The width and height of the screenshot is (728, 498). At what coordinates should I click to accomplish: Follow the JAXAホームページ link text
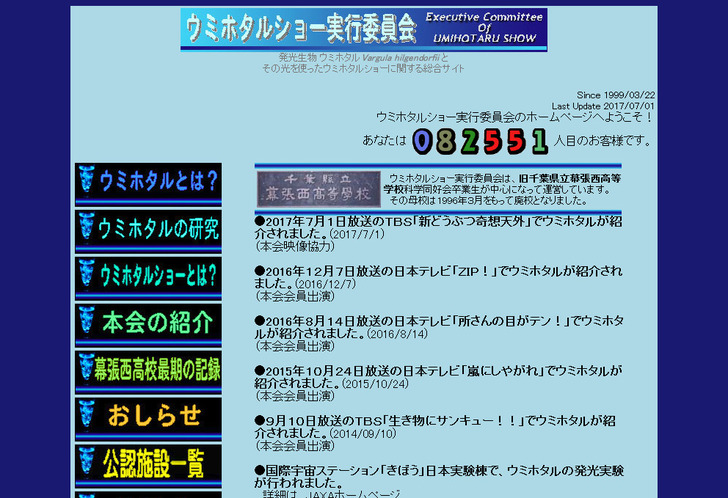[x=331, y=493]
